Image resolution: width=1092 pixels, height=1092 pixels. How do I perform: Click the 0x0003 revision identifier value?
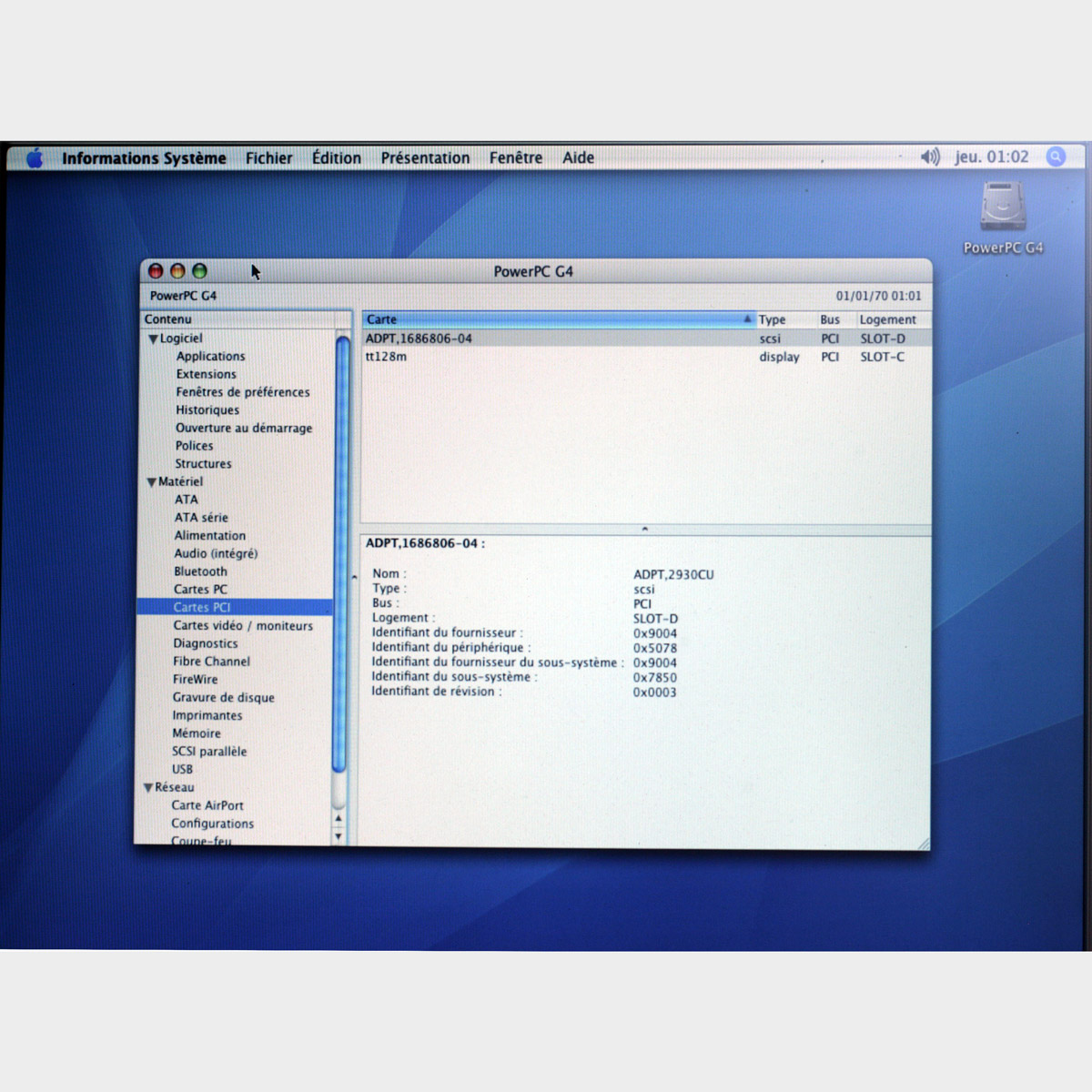[x=655, y=693]
